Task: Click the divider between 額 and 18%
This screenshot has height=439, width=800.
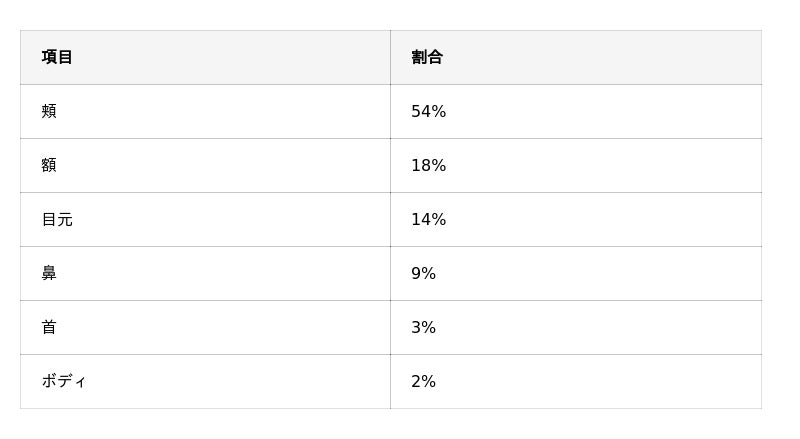Action: click(x=390, y=165)
